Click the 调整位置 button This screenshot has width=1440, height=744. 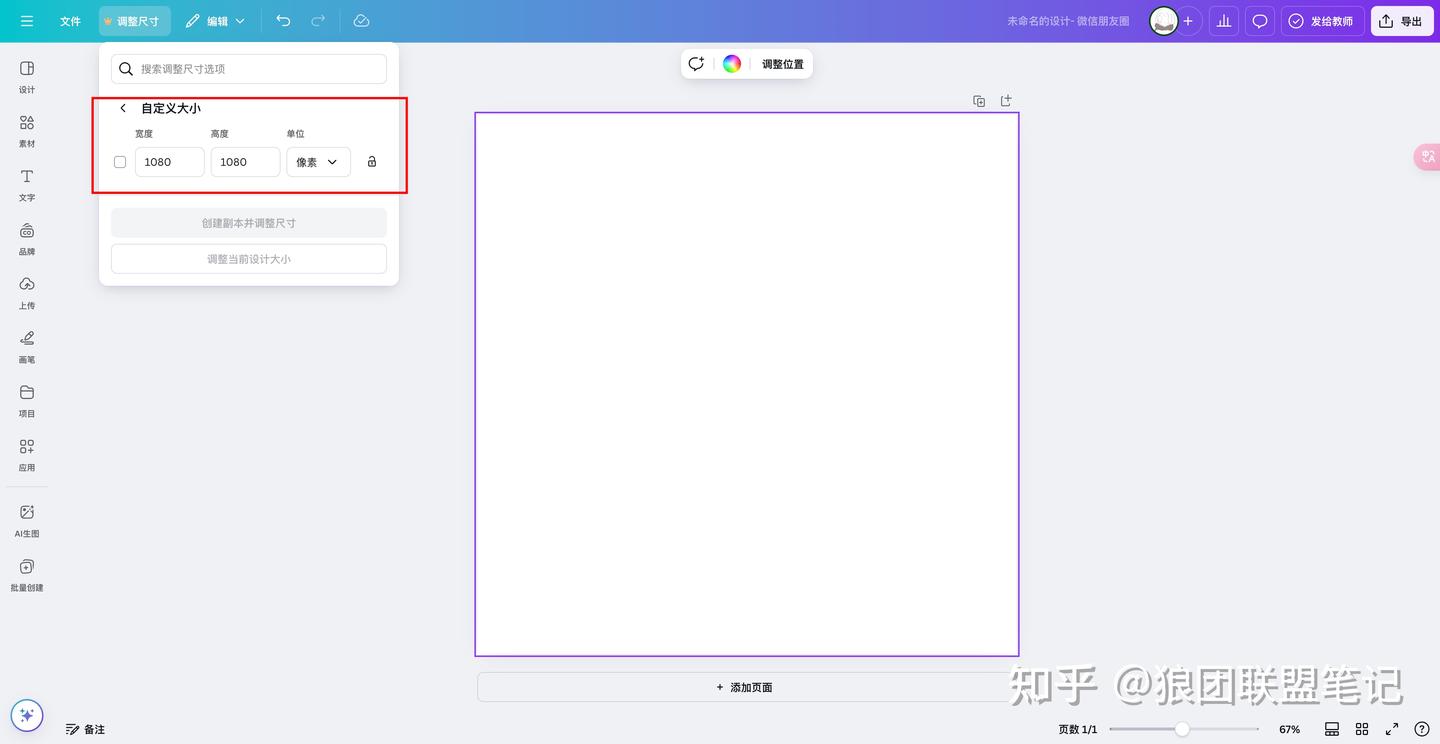pyautogui.click(x=782, y=64)
